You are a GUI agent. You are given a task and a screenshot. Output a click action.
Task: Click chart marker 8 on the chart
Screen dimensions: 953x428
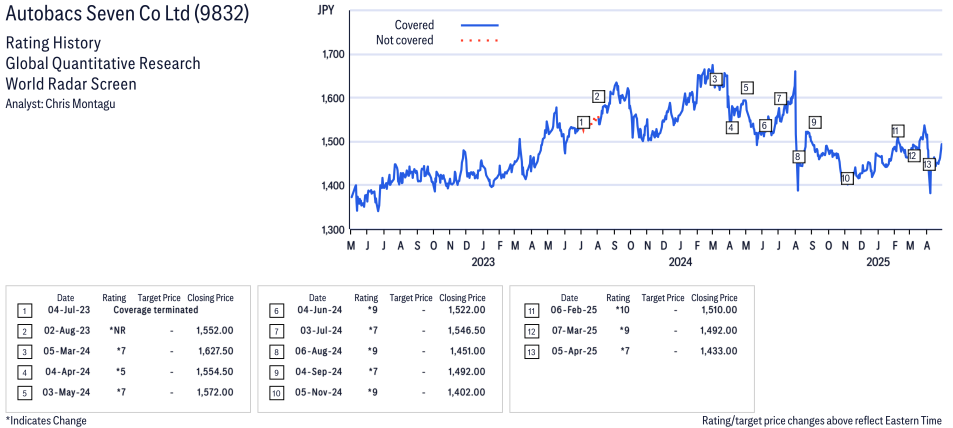799,157
